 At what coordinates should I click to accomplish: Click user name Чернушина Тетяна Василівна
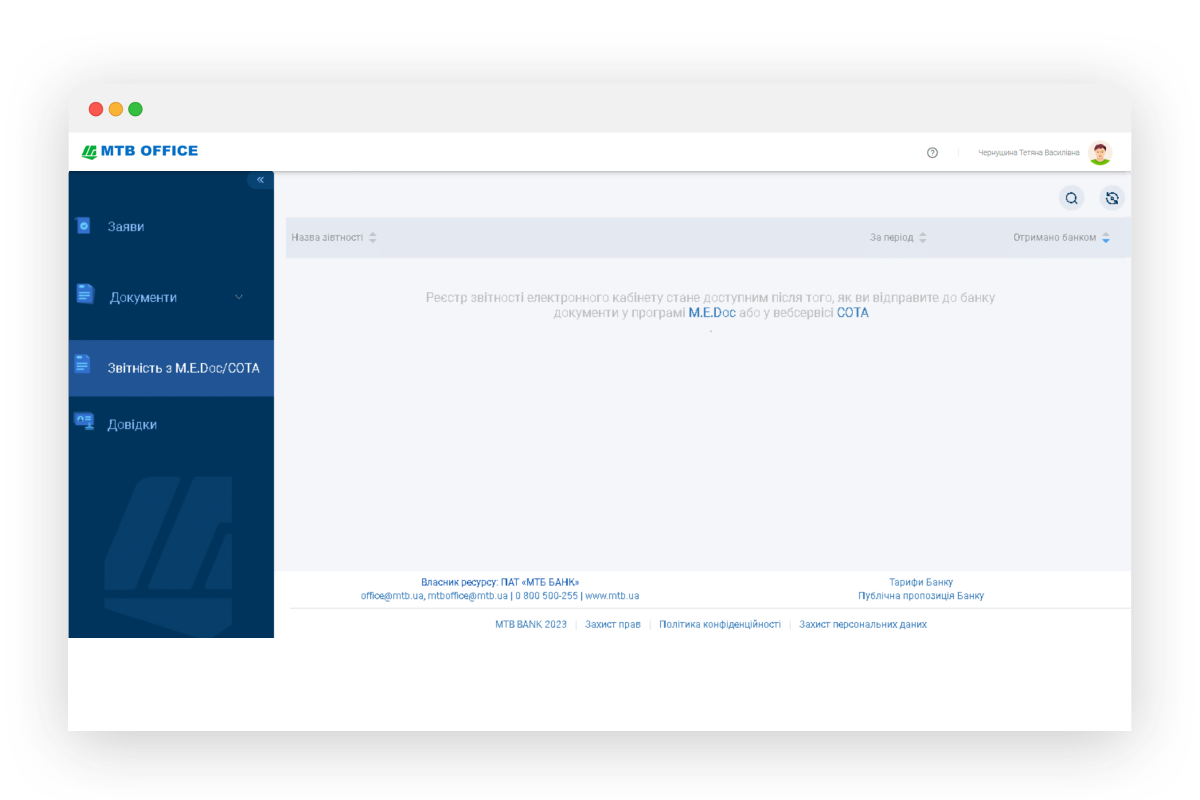[x=1028, y=153]
